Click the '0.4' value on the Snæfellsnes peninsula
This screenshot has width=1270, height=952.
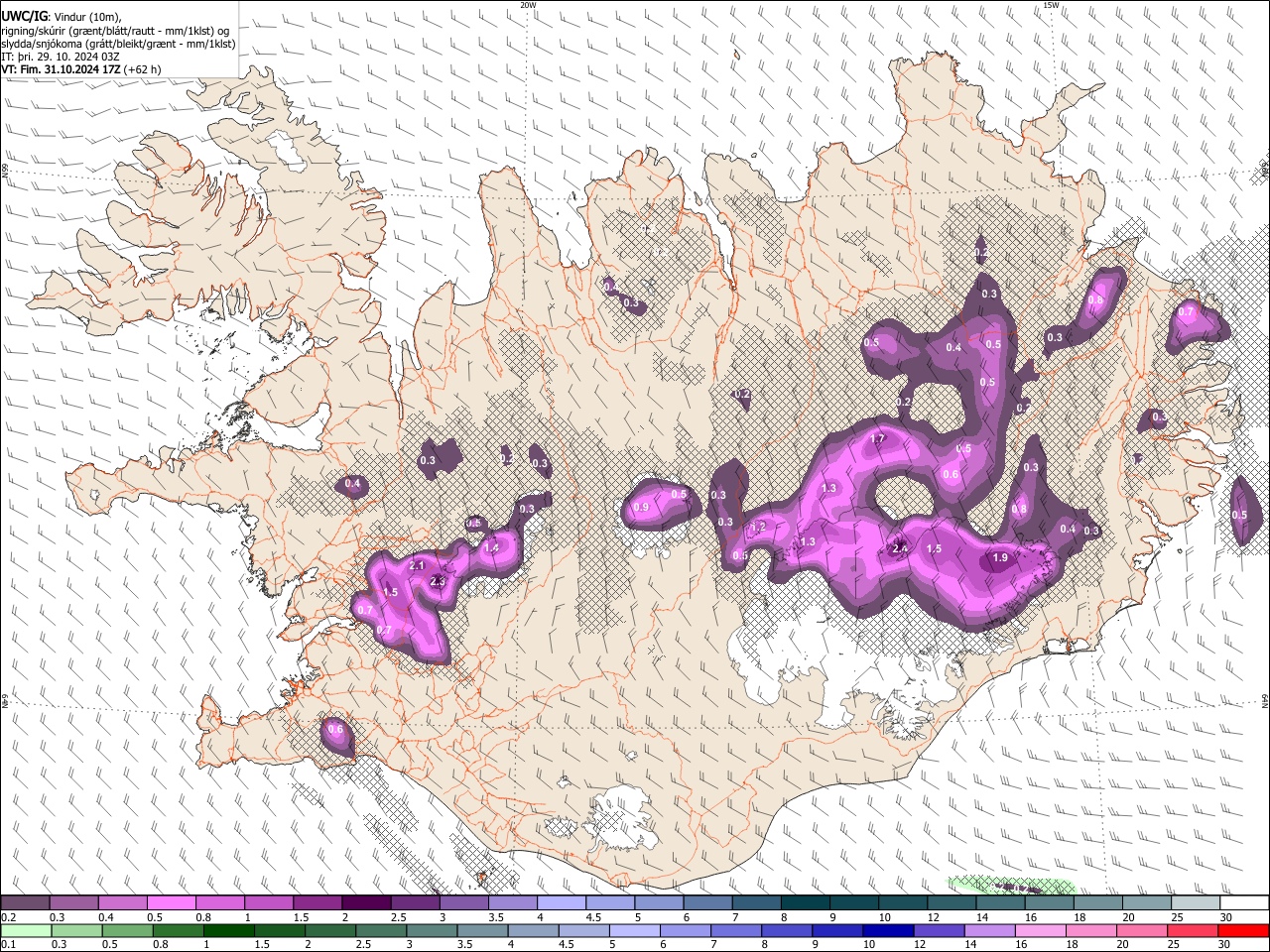click(352, 484)
